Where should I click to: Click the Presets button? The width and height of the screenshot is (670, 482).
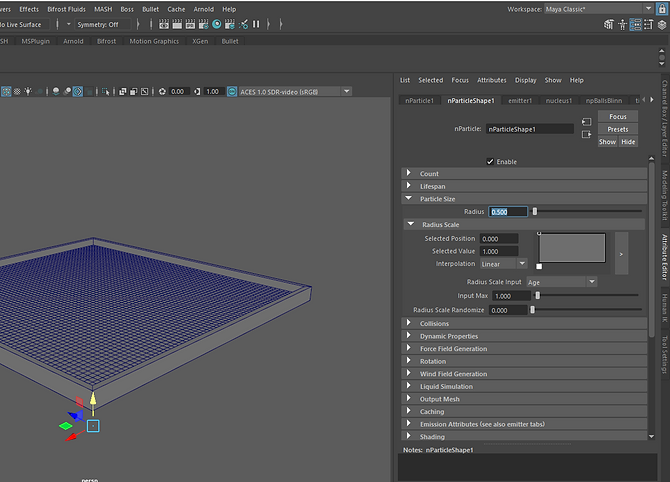[617, 129]
